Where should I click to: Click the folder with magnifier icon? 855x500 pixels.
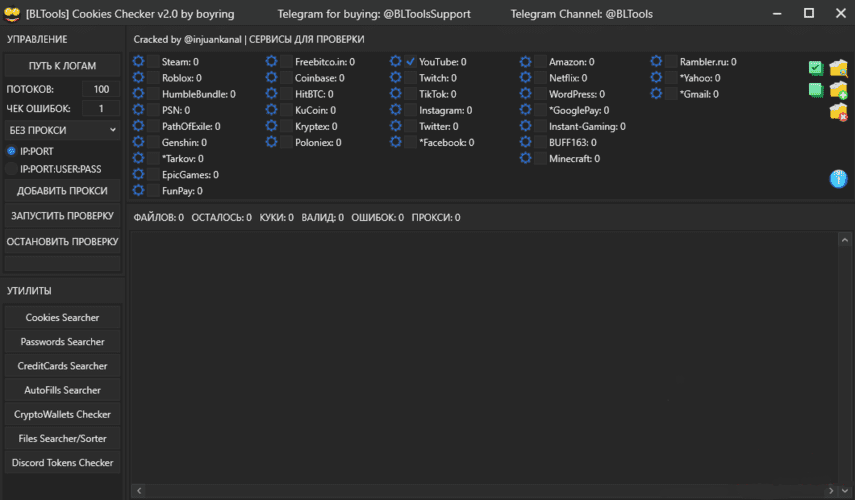point(839,68)
